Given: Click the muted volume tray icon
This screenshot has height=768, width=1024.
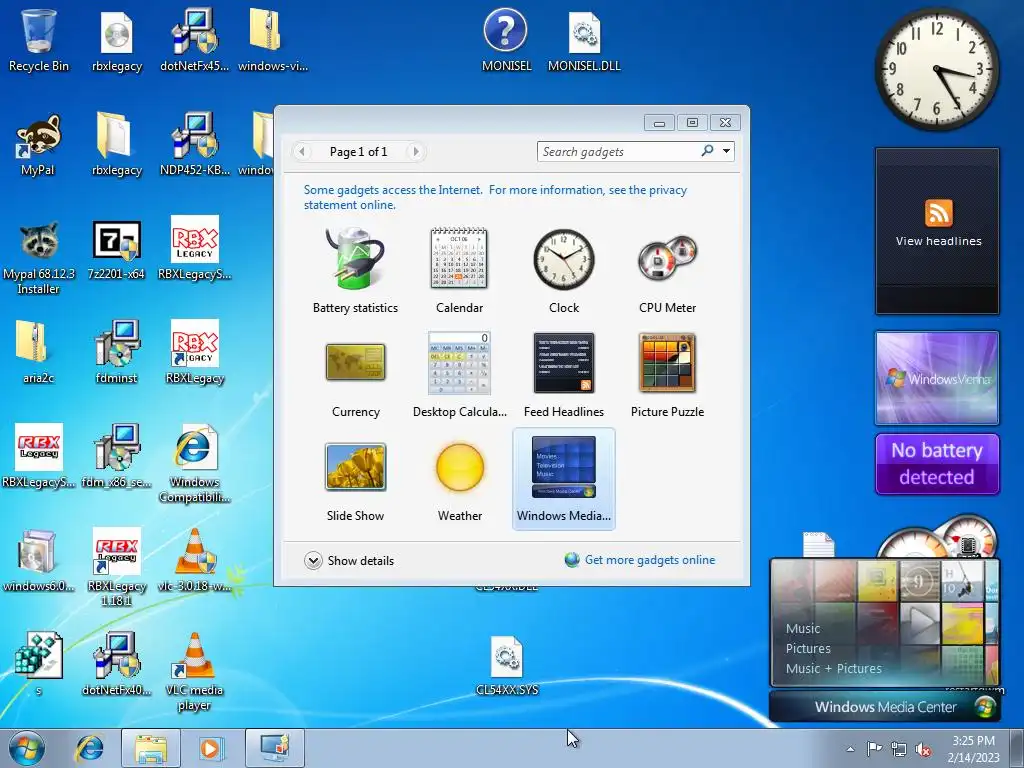Looking at the screenshot, I should point(923,749).
